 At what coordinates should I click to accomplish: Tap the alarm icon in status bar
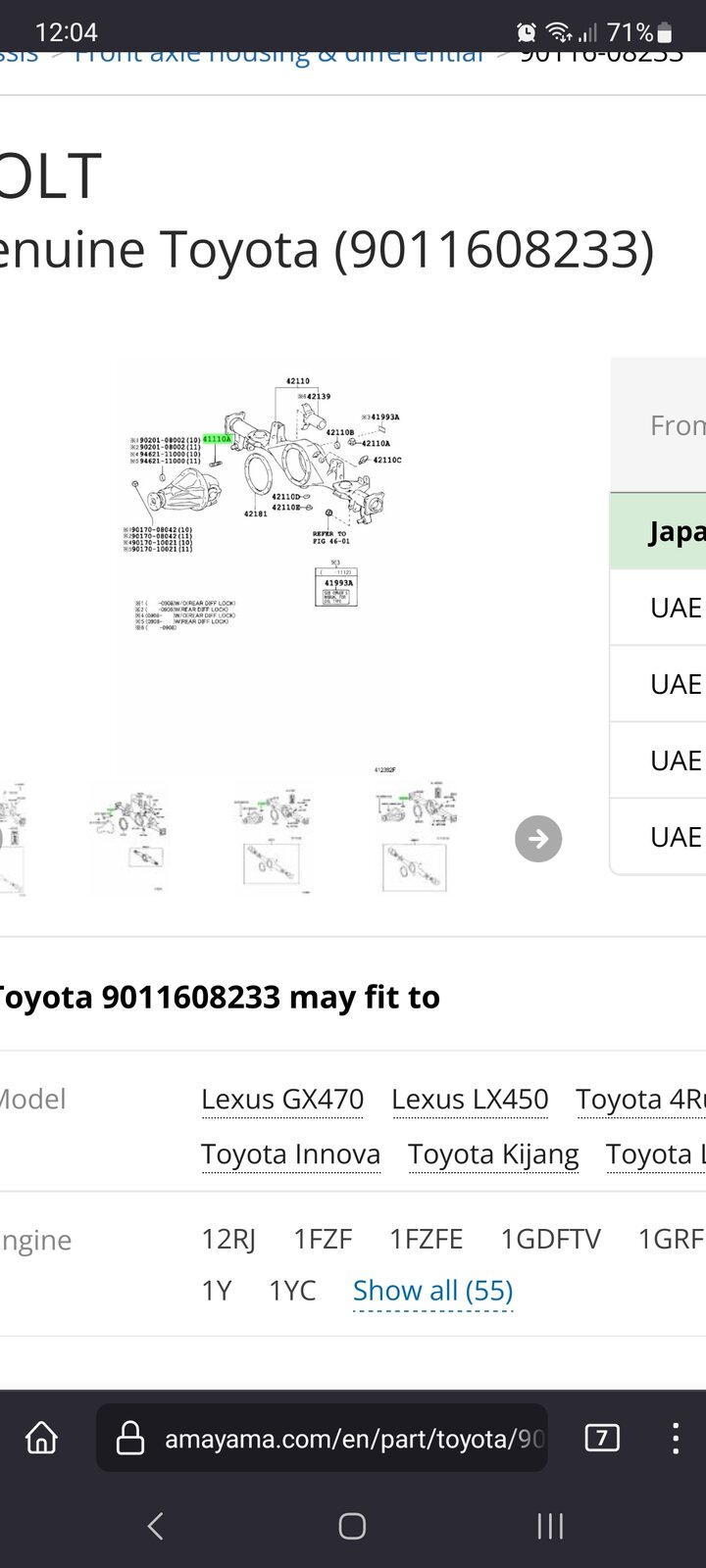point(527,33)
